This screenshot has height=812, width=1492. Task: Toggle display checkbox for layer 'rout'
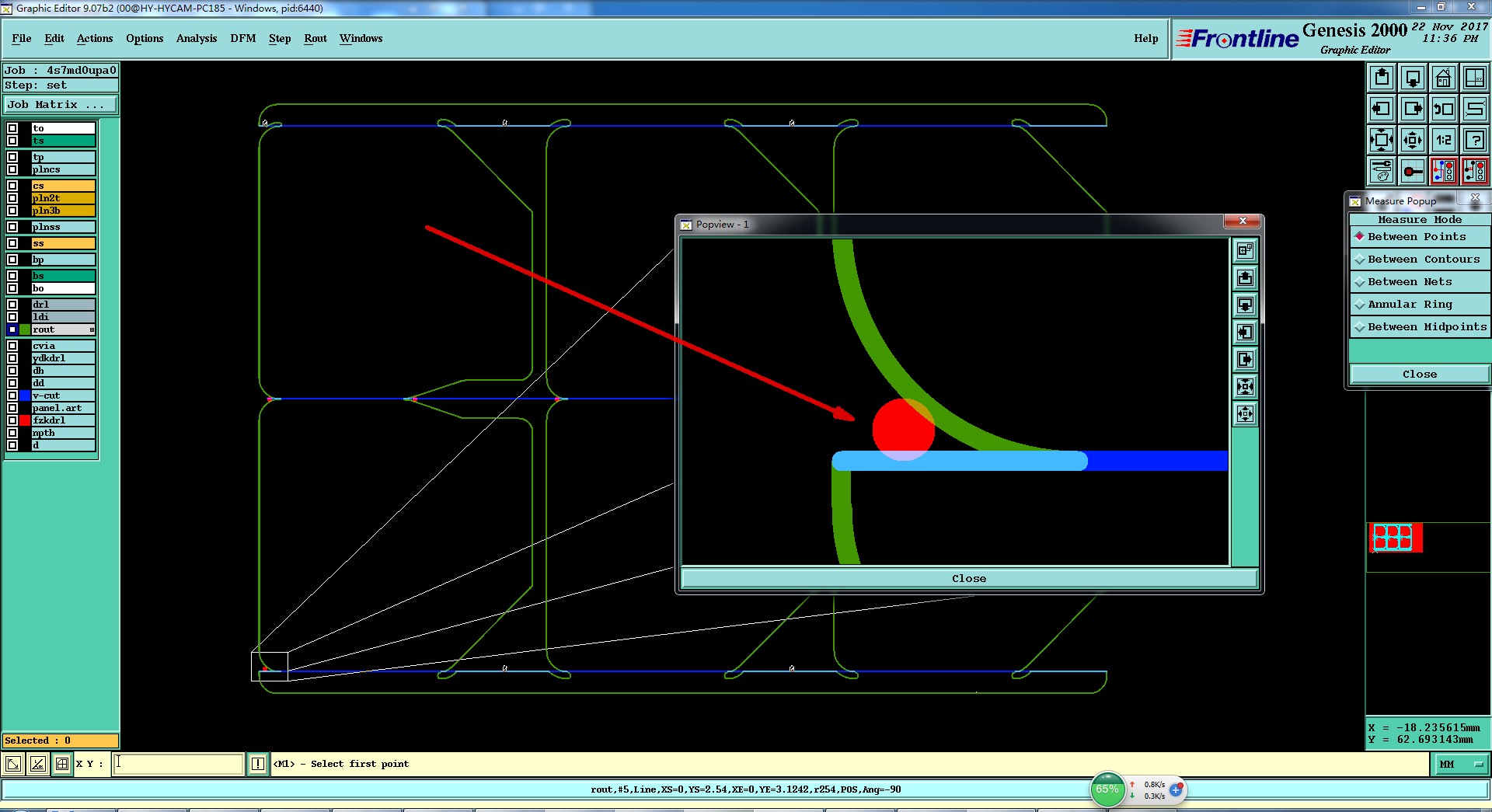pos(12,329)
